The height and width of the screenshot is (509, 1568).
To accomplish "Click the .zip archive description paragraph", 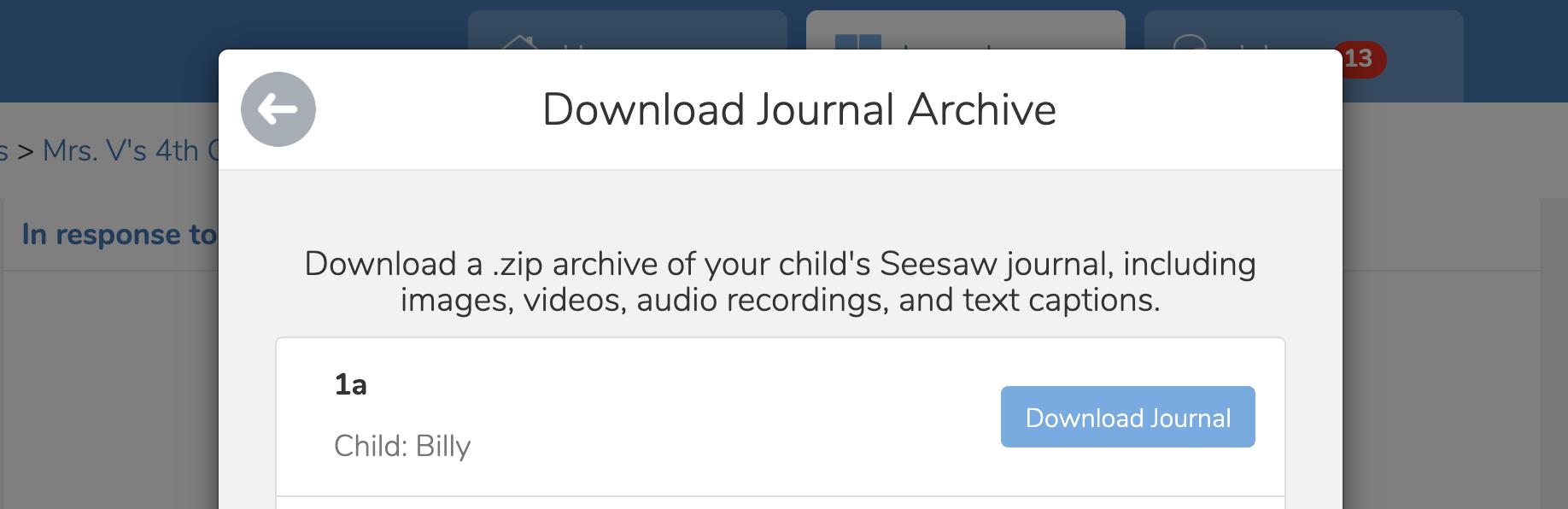I will (x=780, y=282).
